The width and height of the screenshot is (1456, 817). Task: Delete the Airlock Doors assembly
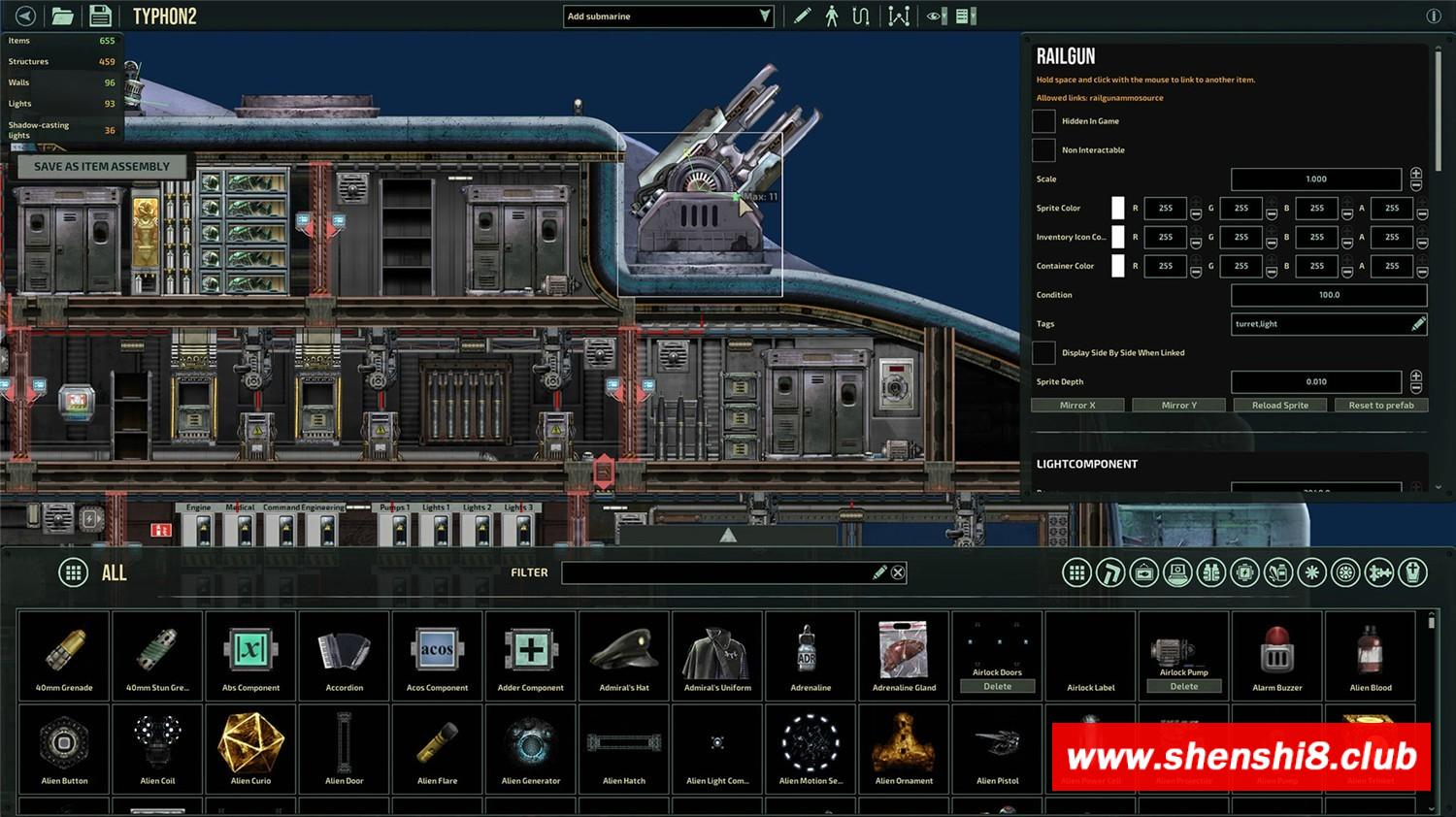997,686
